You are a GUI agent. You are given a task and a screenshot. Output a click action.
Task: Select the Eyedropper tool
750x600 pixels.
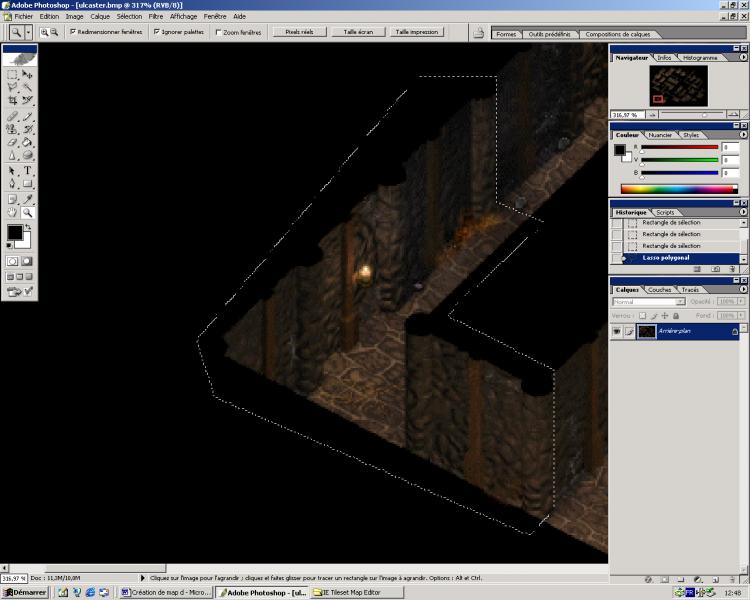[x=27, y=200]
